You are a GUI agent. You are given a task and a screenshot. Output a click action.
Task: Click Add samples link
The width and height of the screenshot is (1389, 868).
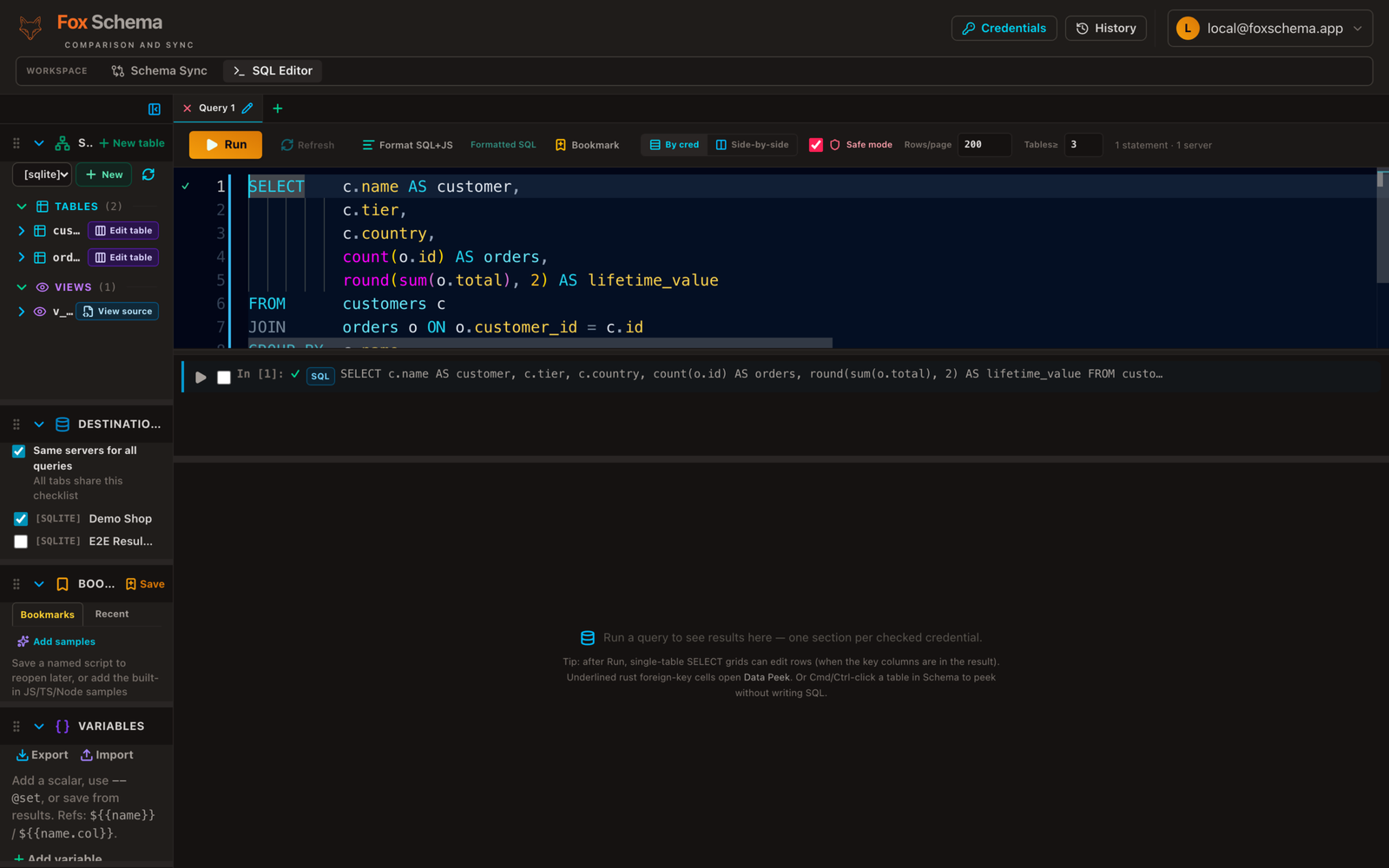pos(56,642)
